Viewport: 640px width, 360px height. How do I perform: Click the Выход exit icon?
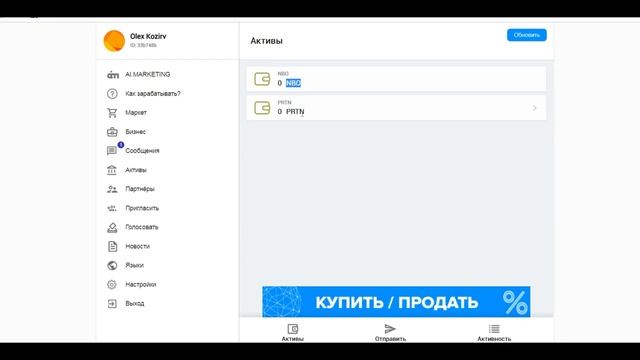pos(112,304)
